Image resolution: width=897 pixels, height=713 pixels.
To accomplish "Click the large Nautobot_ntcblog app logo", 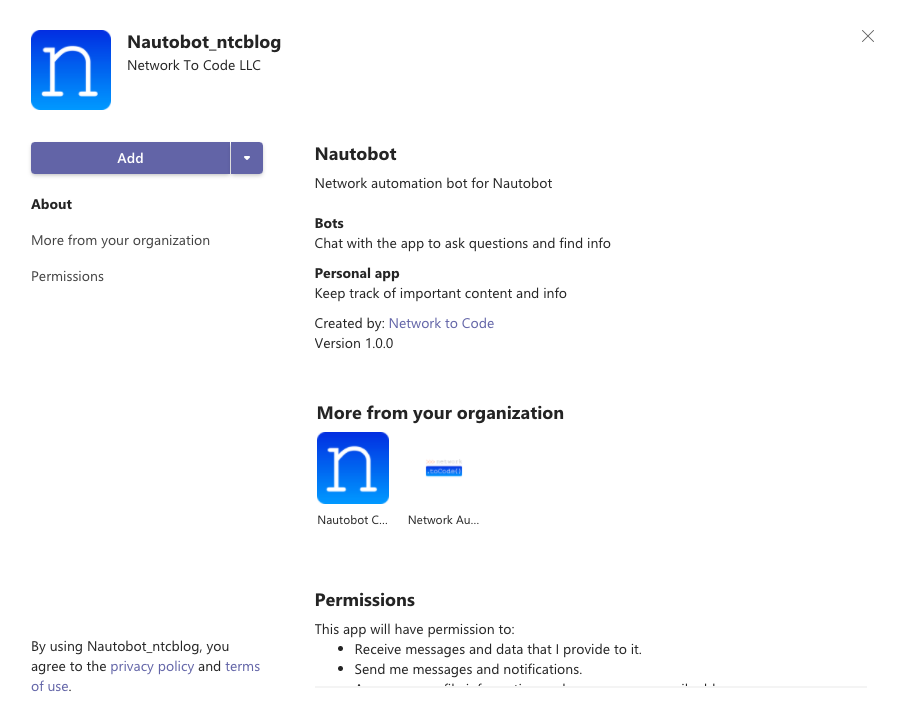I will click(x=71, y=70).
